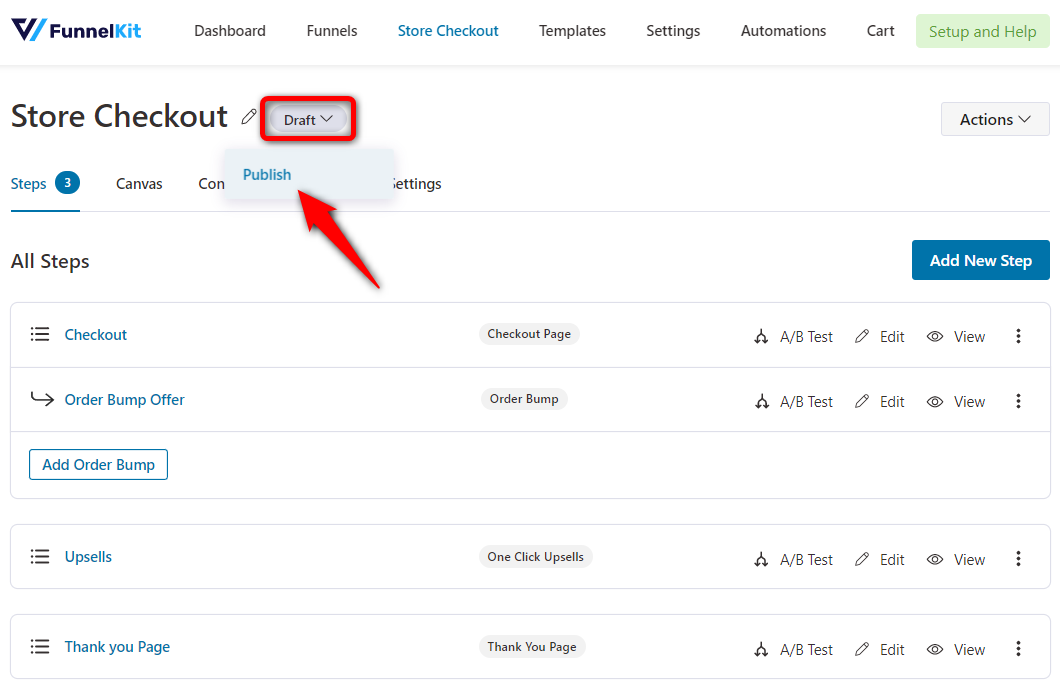This screenshot has height=687, width=1060.
Task: Click the Steps count badge showing 3
Action: pos(68,183)
